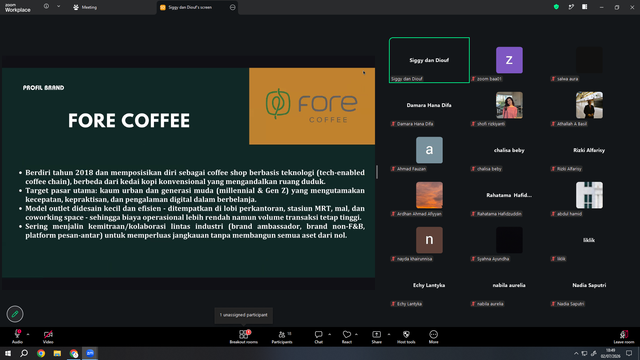The width and height of the screenshot is (640, 360).
Task: Start video with the Video icon
Action: click(x=48, y=334)
